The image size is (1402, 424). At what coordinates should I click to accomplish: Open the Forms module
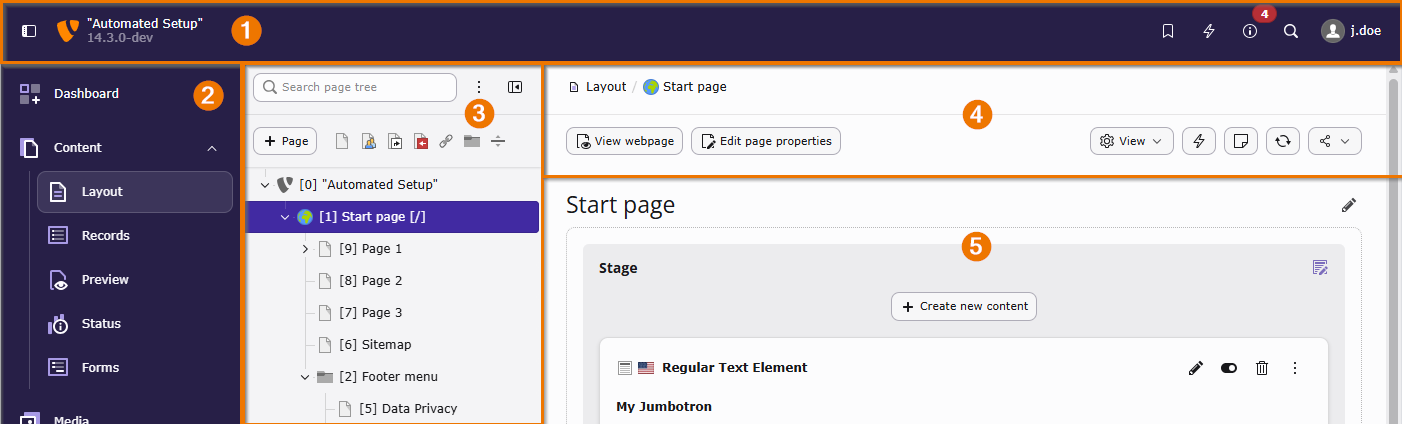coord(135,368)
